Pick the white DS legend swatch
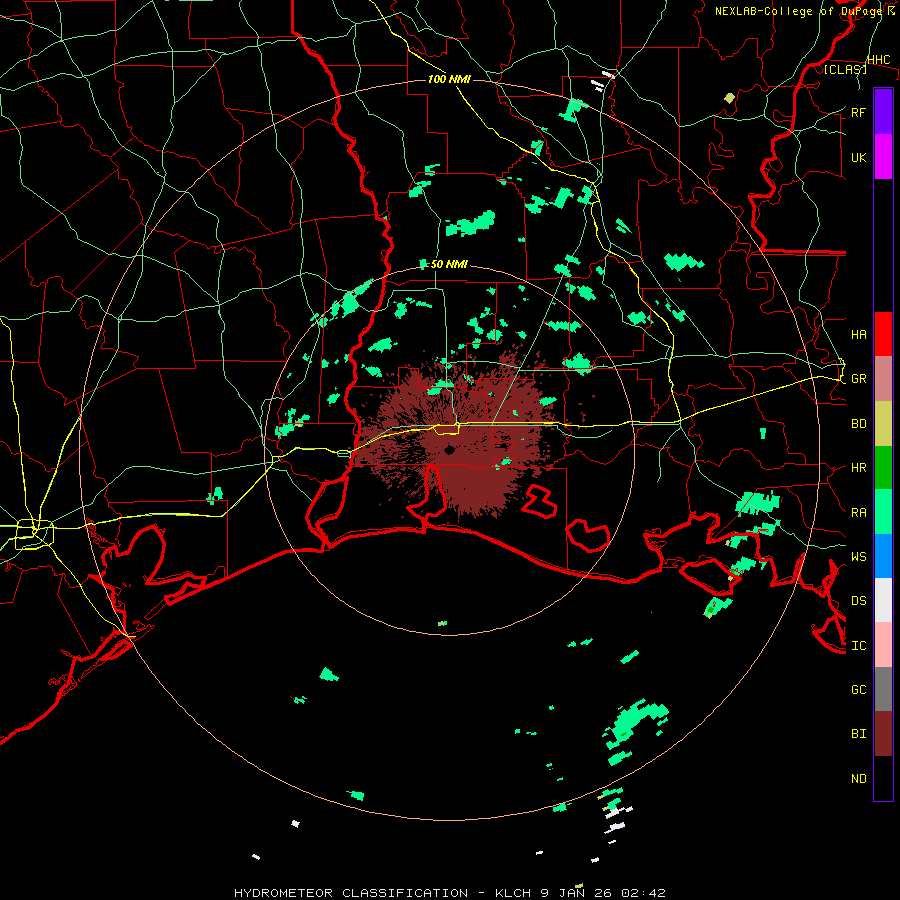 click(883, 600)
